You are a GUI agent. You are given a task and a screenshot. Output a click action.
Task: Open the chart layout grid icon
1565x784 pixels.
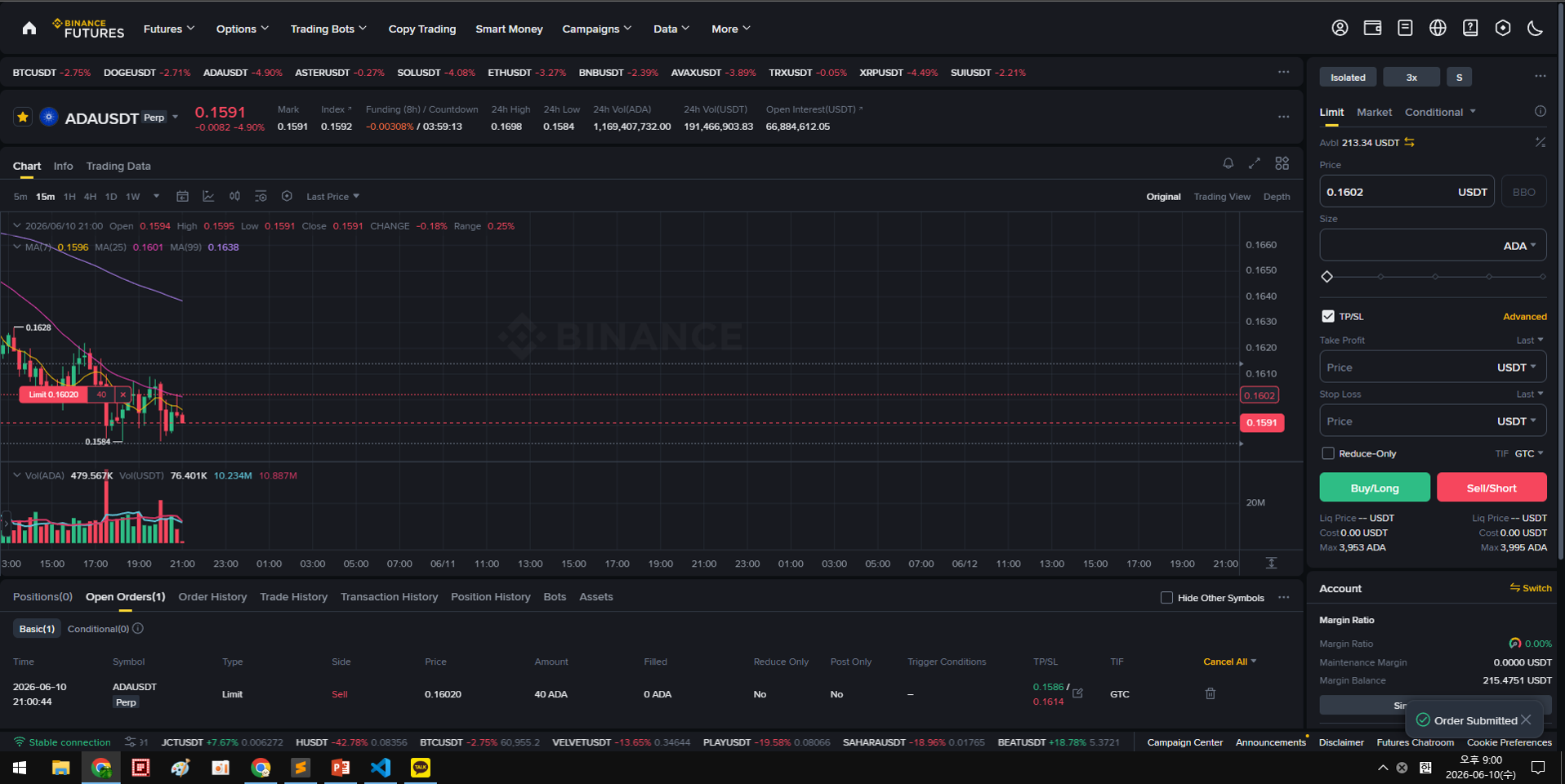pos(1282,163)
